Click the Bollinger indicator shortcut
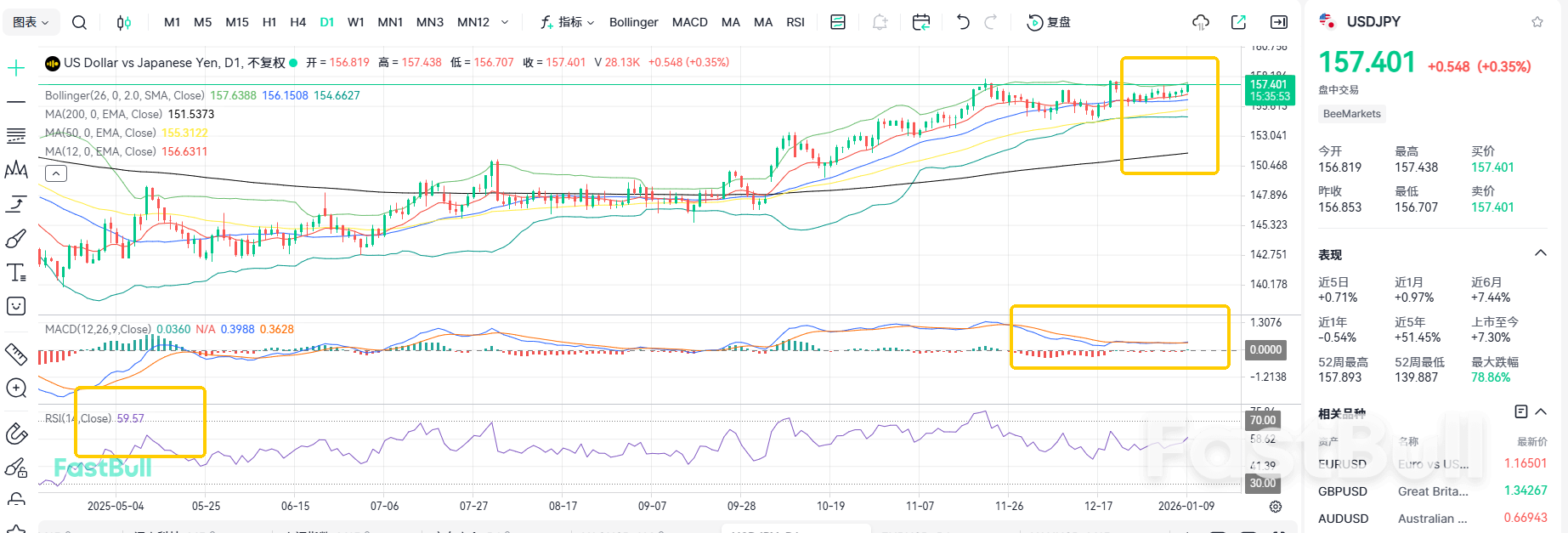Viewport: 1568px width, 533px height. 633,22
